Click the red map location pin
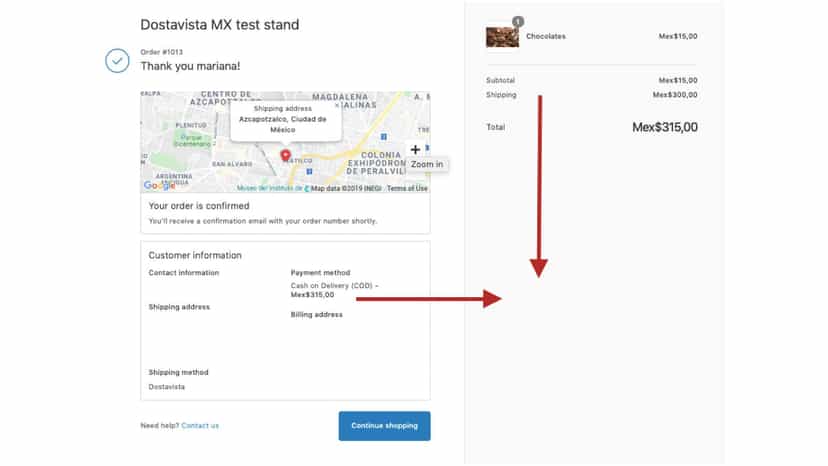The image size is (828, 466). (x=285, y=155)
